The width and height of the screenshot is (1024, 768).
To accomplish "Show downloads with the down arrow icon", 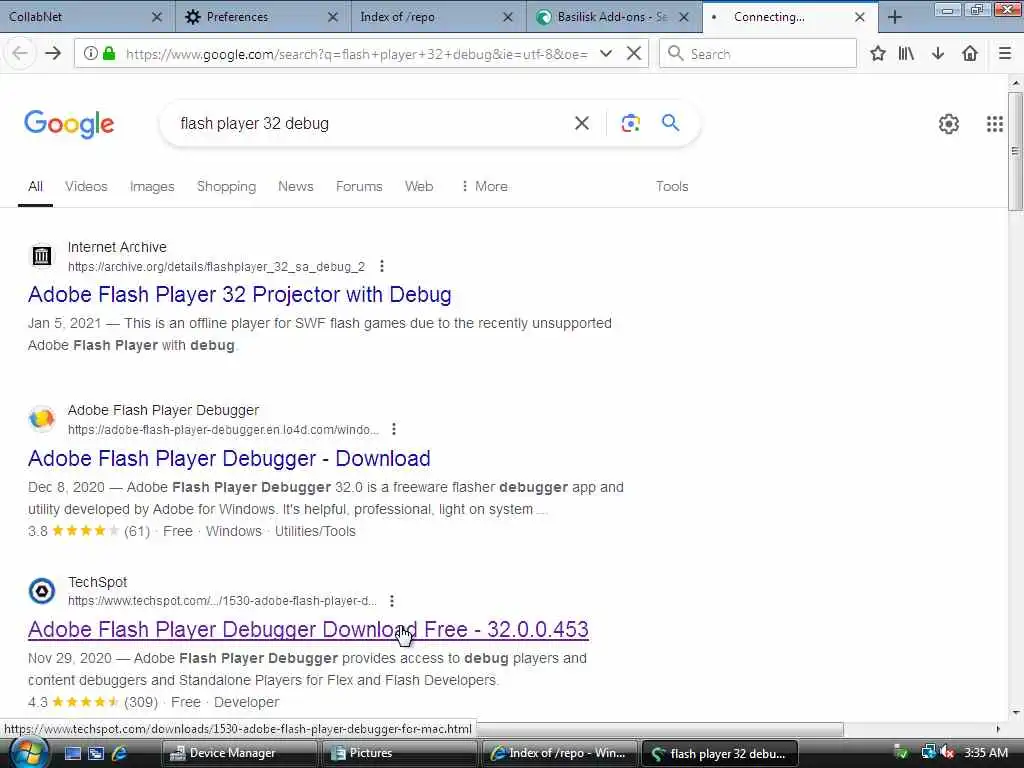I will (x=938, y=53).
